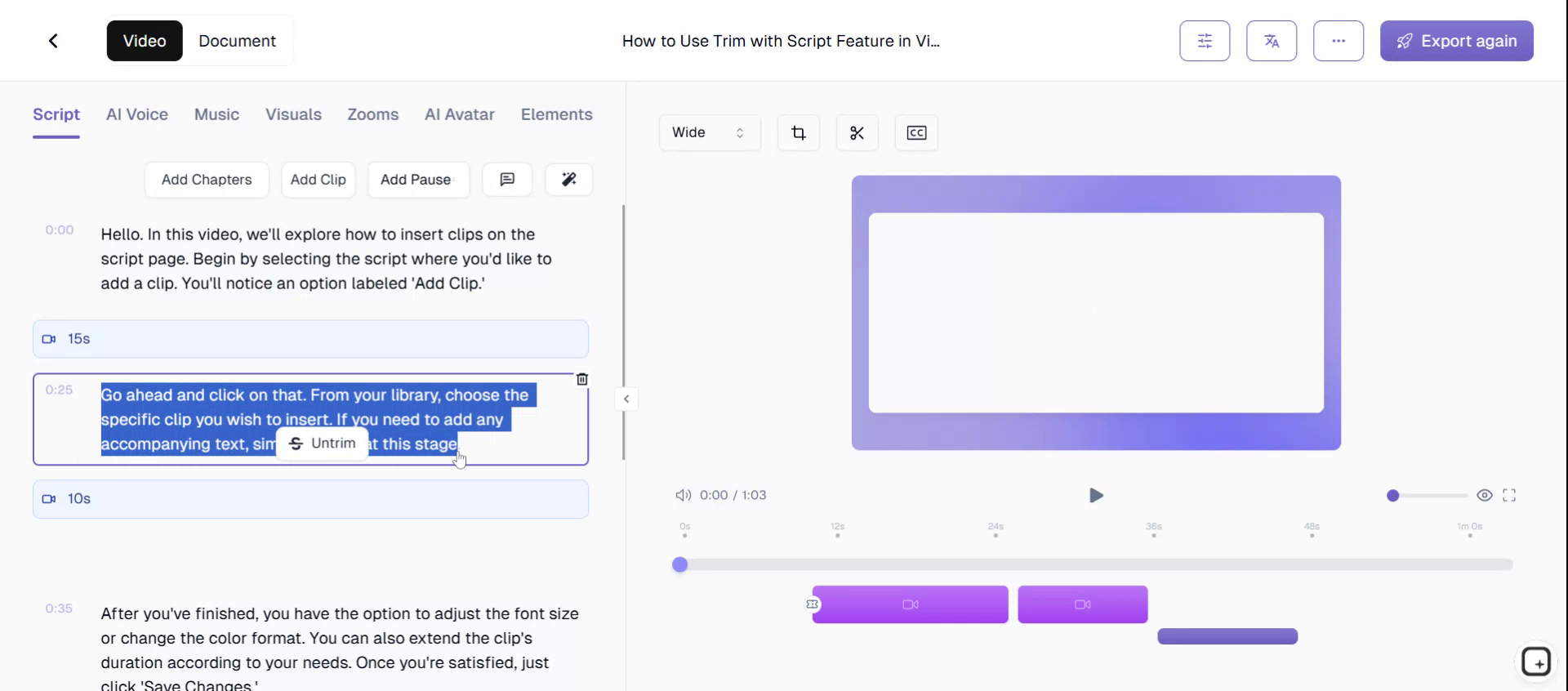Enter fullscreen preview mode

coord(1509,495)
